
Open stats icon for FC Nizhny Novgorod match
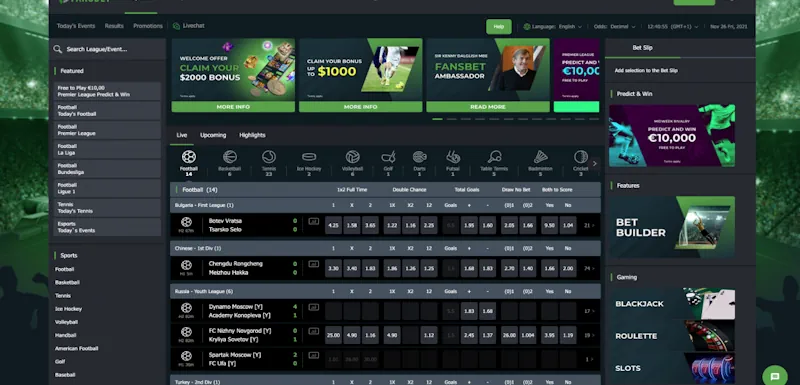[313, 331]
